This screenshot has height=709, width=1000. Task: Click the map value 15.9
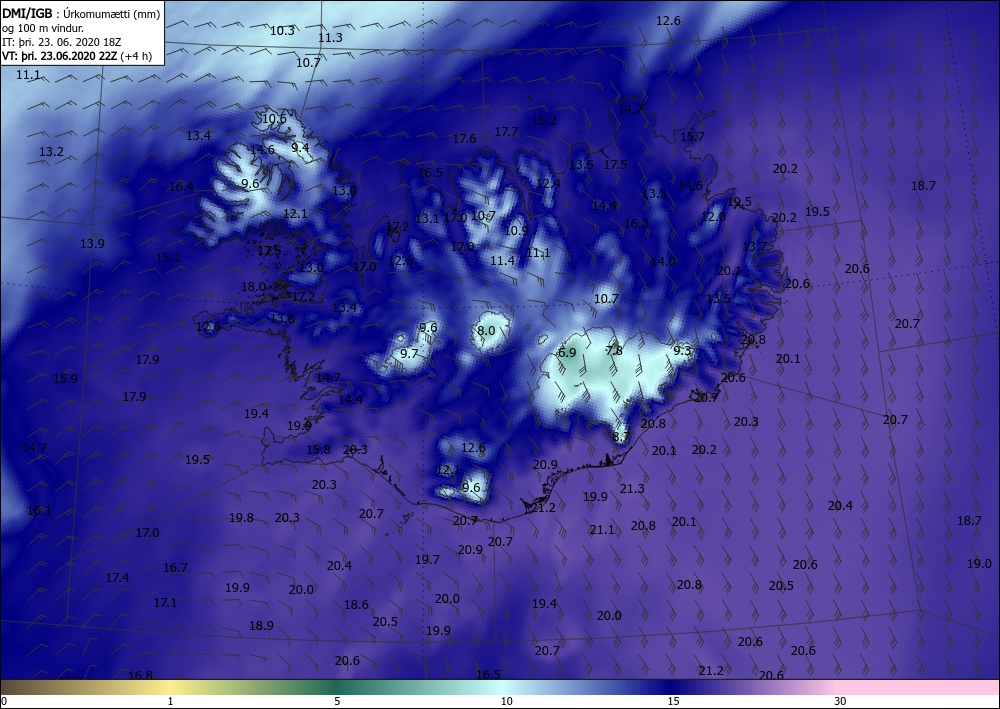65,379
